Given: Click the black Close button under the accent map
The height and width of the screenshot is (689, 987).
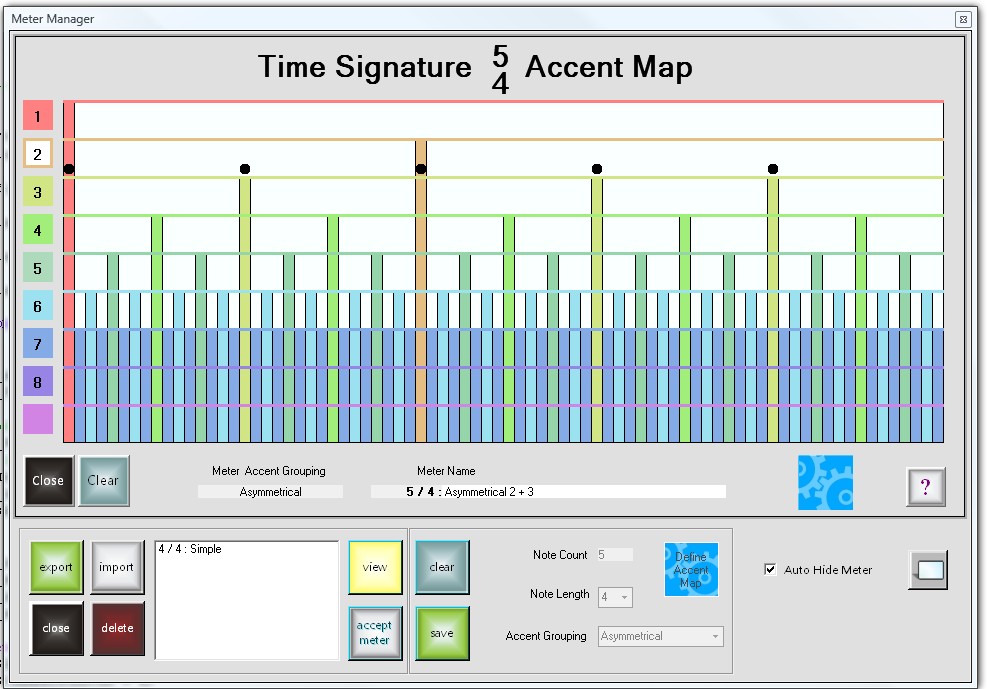Looking at the screenshot, I should [x=48, y=480].
